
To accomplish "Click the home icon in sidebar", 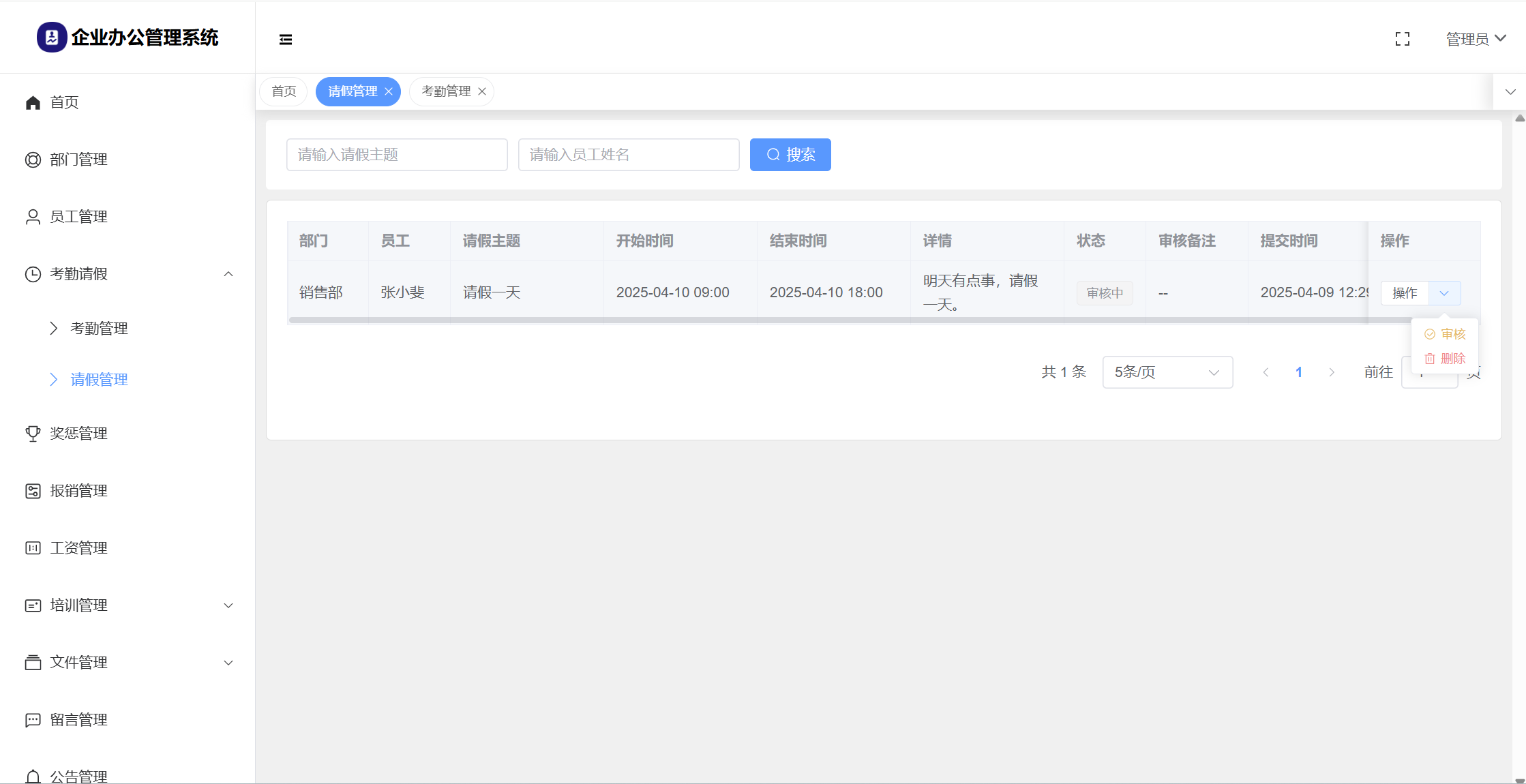I will 33,103.
